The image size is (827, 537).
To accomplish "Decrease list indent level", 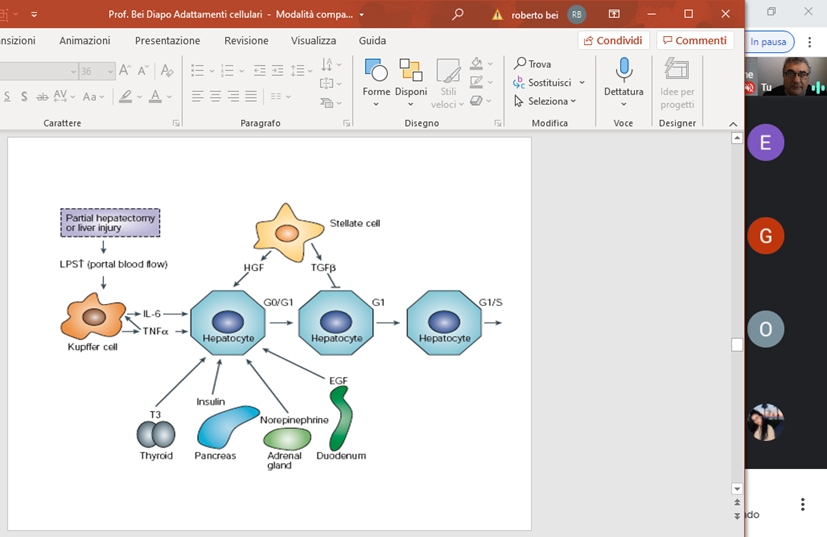I will [259, 70].
